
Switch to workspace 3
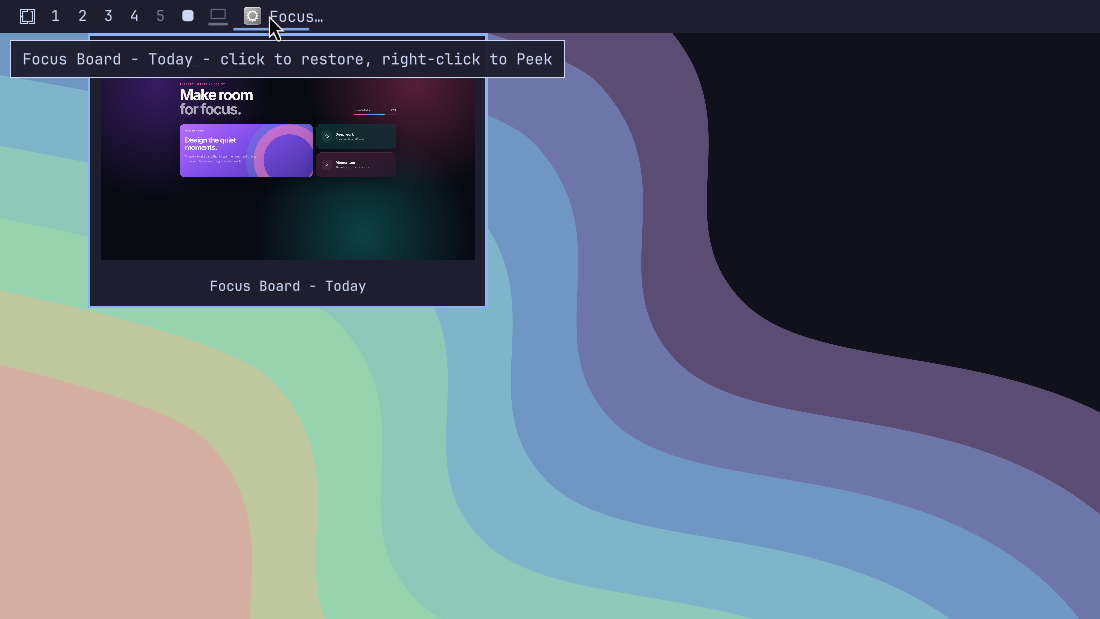click(x=108, y=16)
